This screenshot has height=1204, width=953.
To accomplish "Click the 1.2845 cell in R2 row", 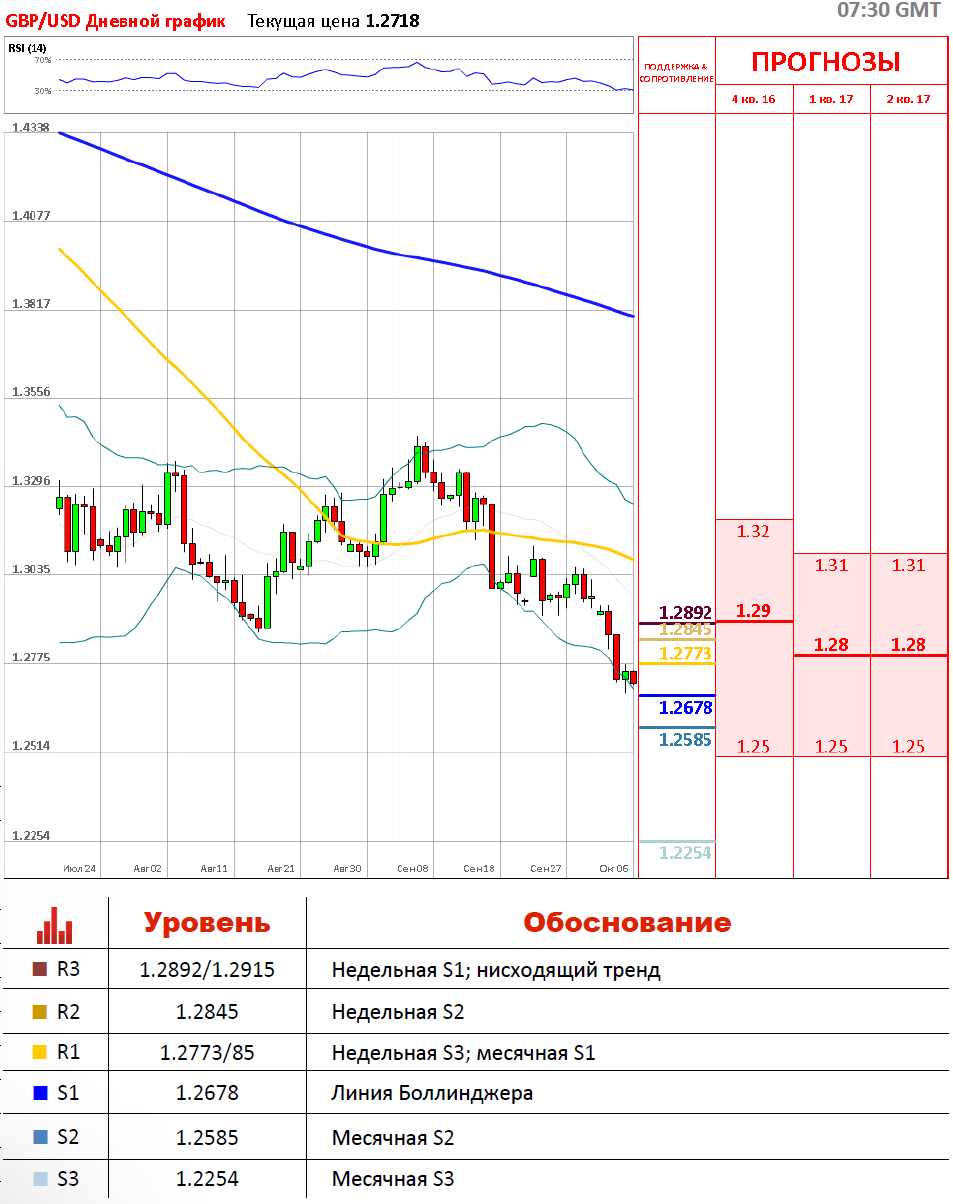I will click(x=207, y=1012).
